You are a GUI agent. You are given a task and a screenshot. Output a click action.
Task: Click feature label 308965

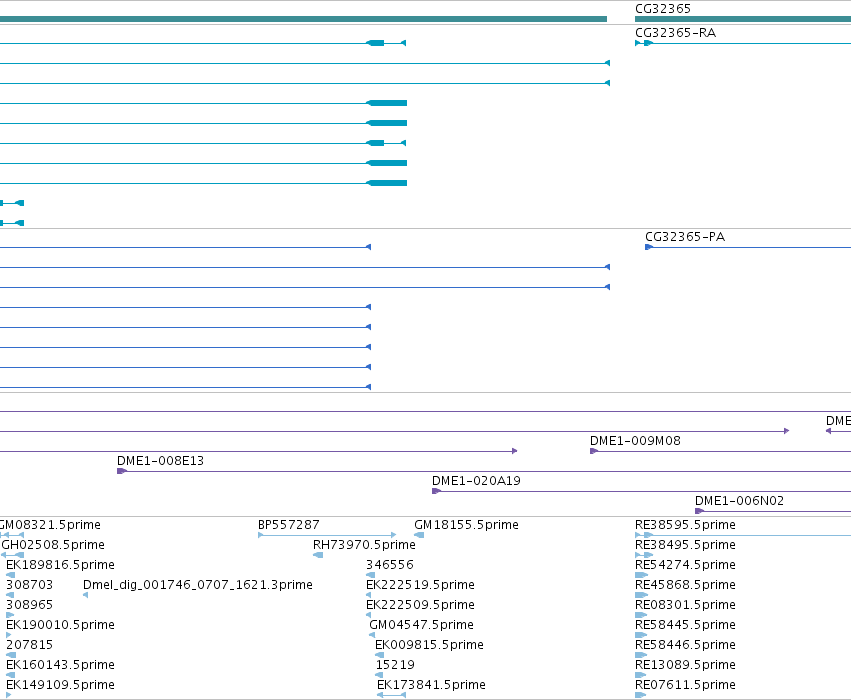tap(29, 605)
